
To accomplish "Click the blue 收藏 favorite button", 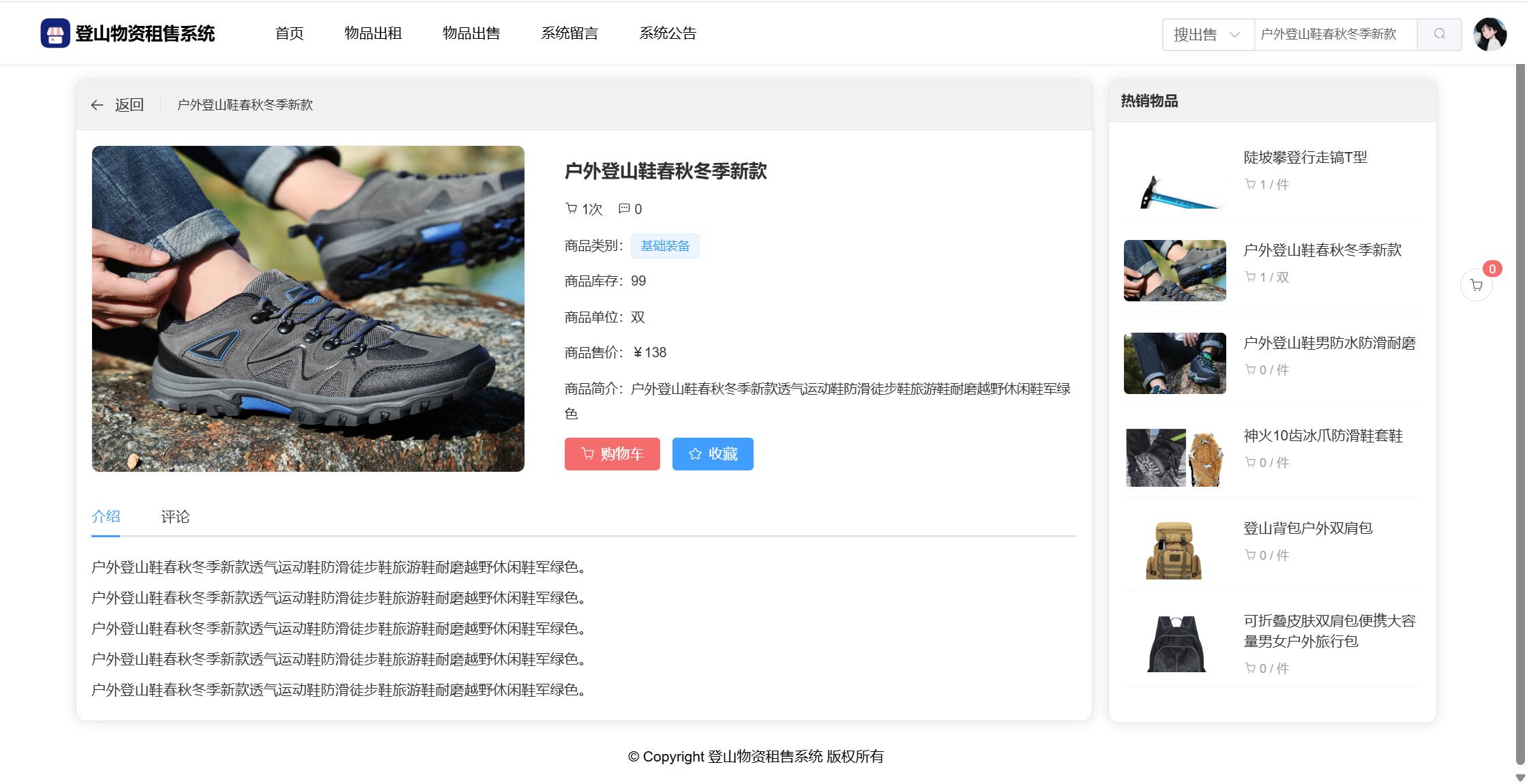I will (713, 454).
